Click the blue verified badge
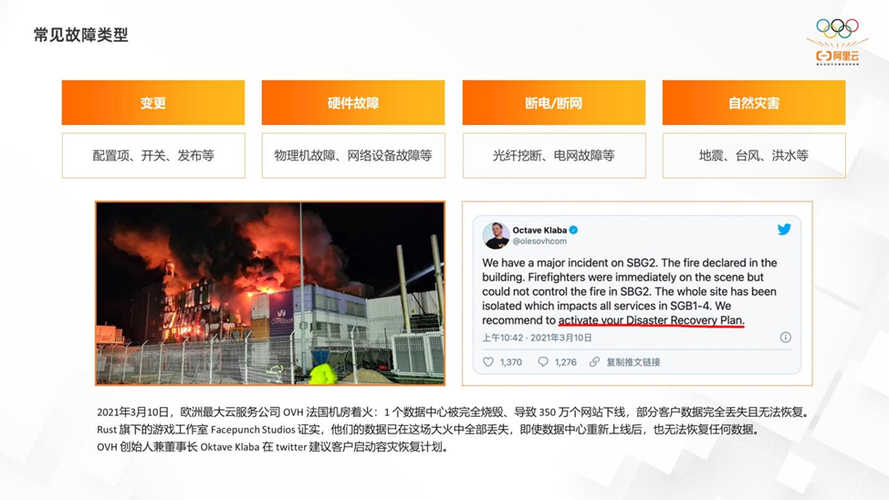Screen dimensions: 889x500 574,230
